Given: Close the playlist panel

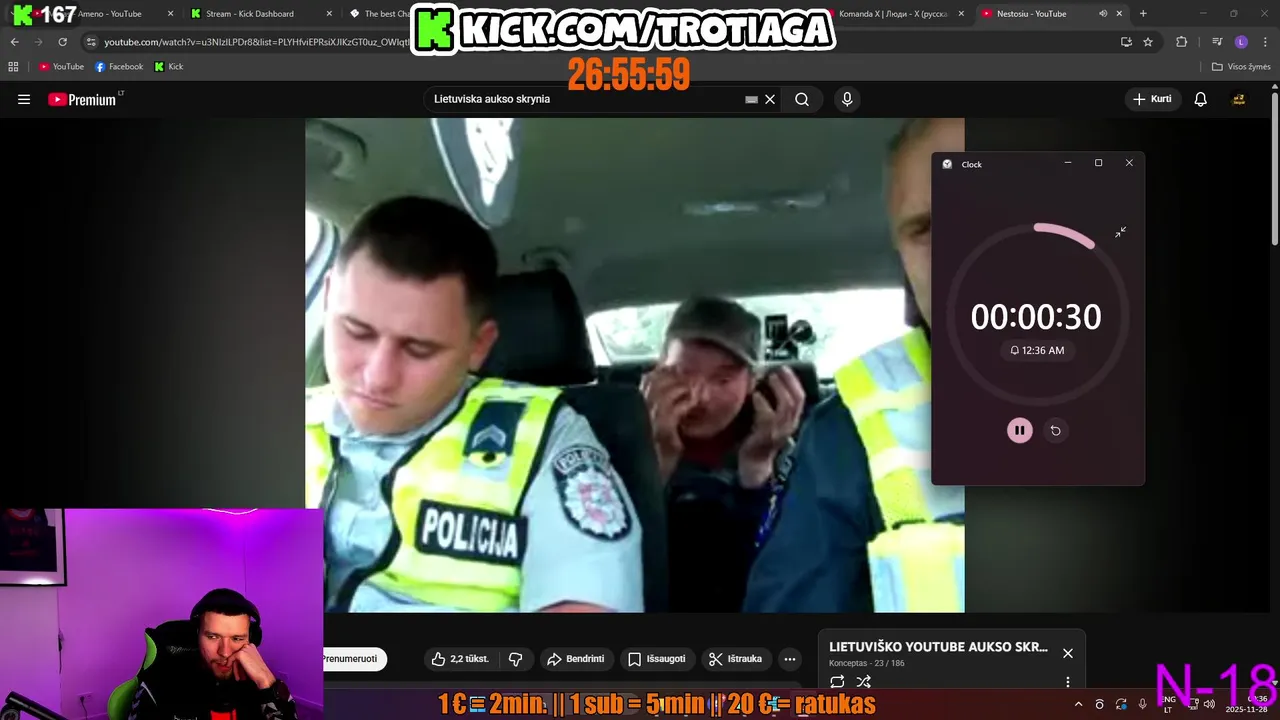Looking at the screenshot, I should 1068,653.
